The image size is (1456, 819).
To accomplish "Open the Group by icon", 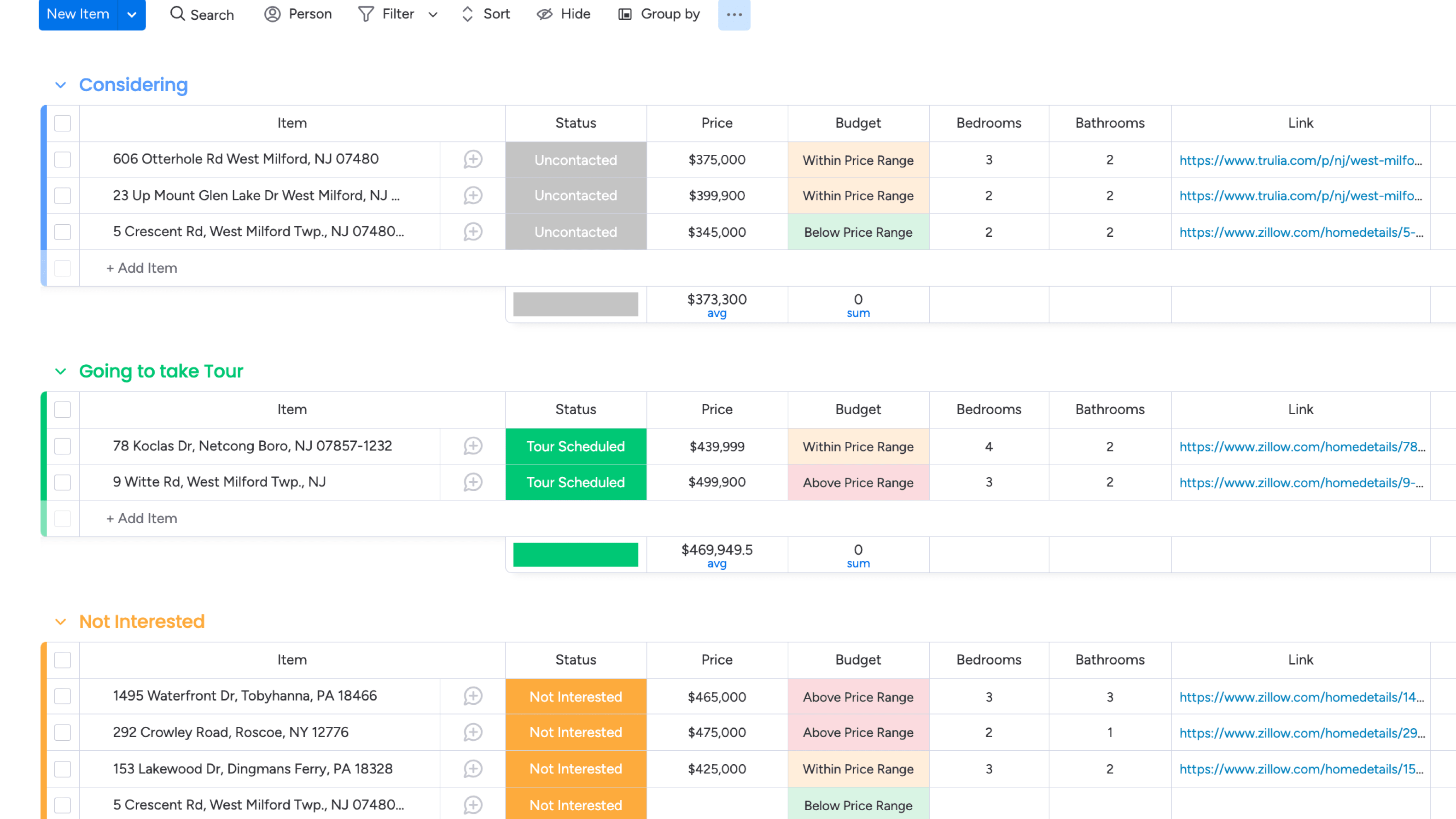I will click(x=624, y=13).
